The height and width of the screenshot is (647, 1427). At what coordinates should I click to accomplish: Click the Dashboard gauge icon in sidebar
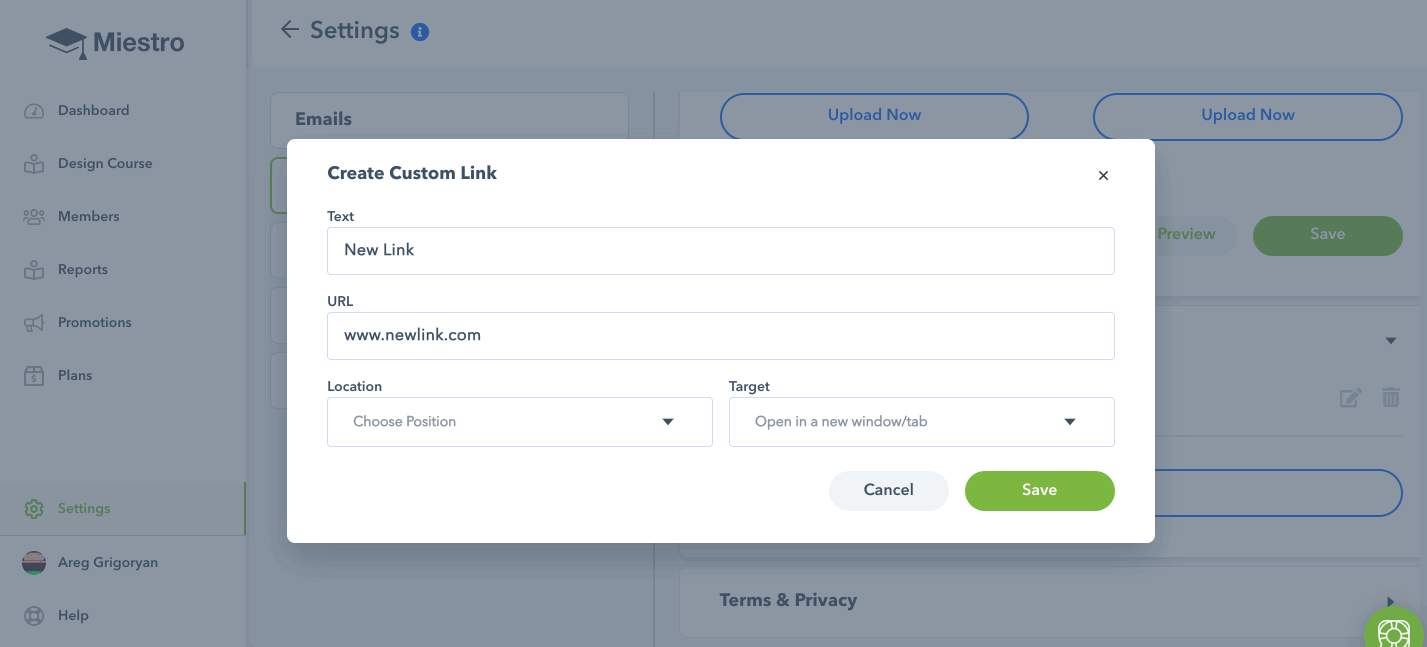pyautogui.click(x=34, y=111)
